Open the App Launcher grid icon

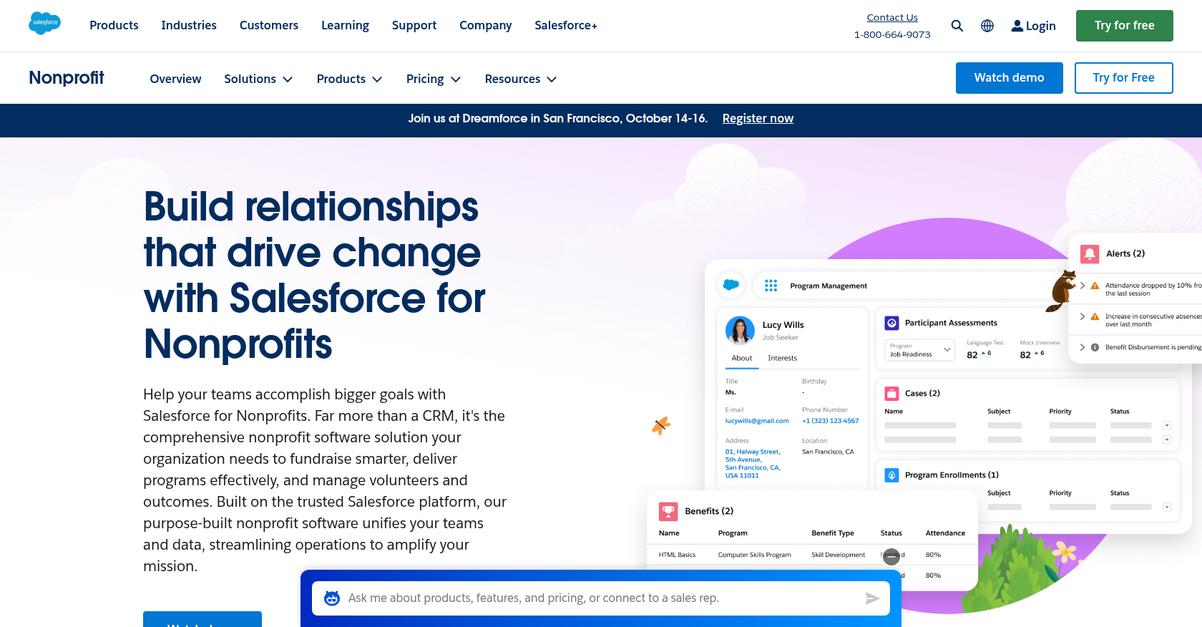pyautogui.click(x=771, y=285)
